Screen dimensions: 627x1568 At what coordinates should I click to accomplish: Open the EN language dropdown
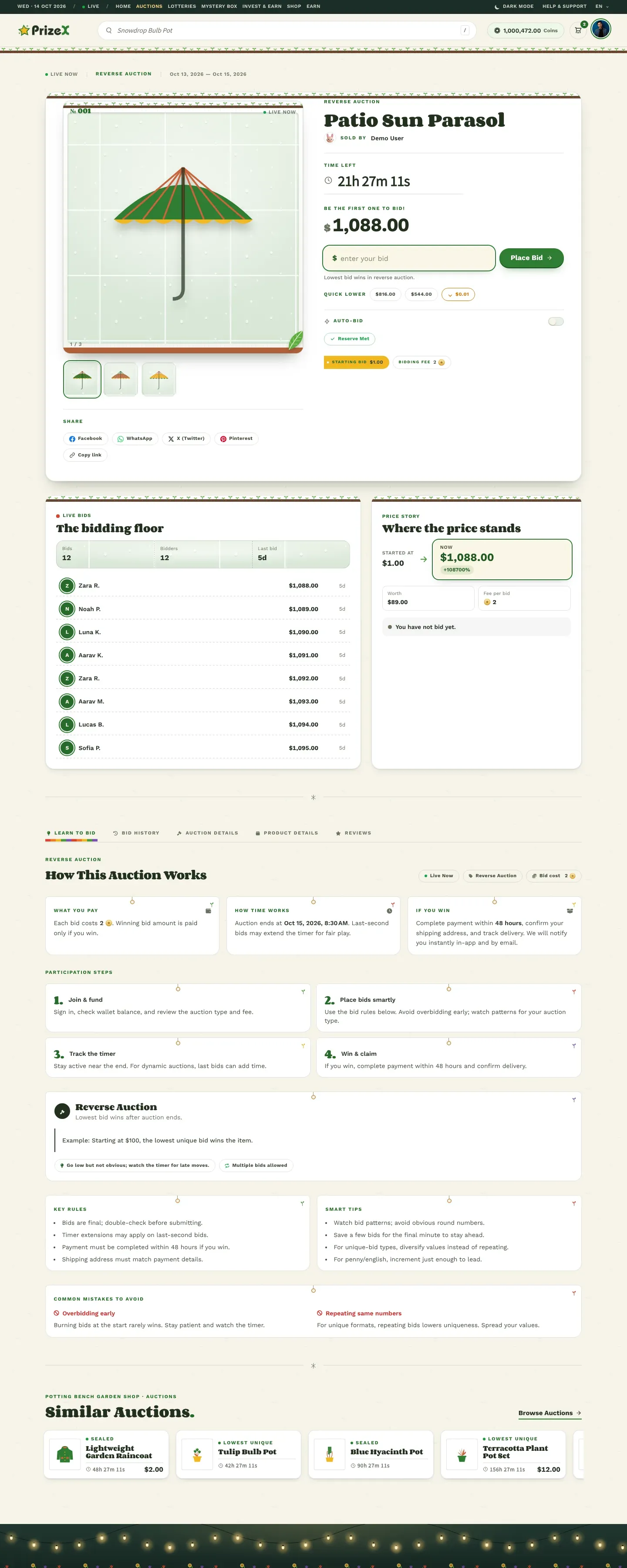click(602, 7)
